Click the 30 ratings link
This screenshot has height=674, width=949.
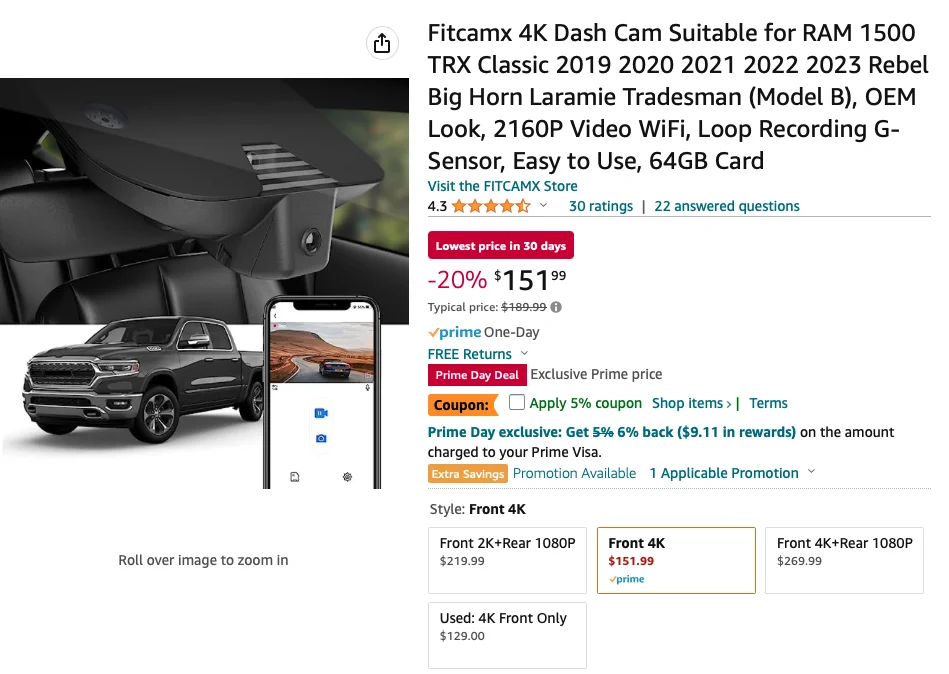click(599, 206)
